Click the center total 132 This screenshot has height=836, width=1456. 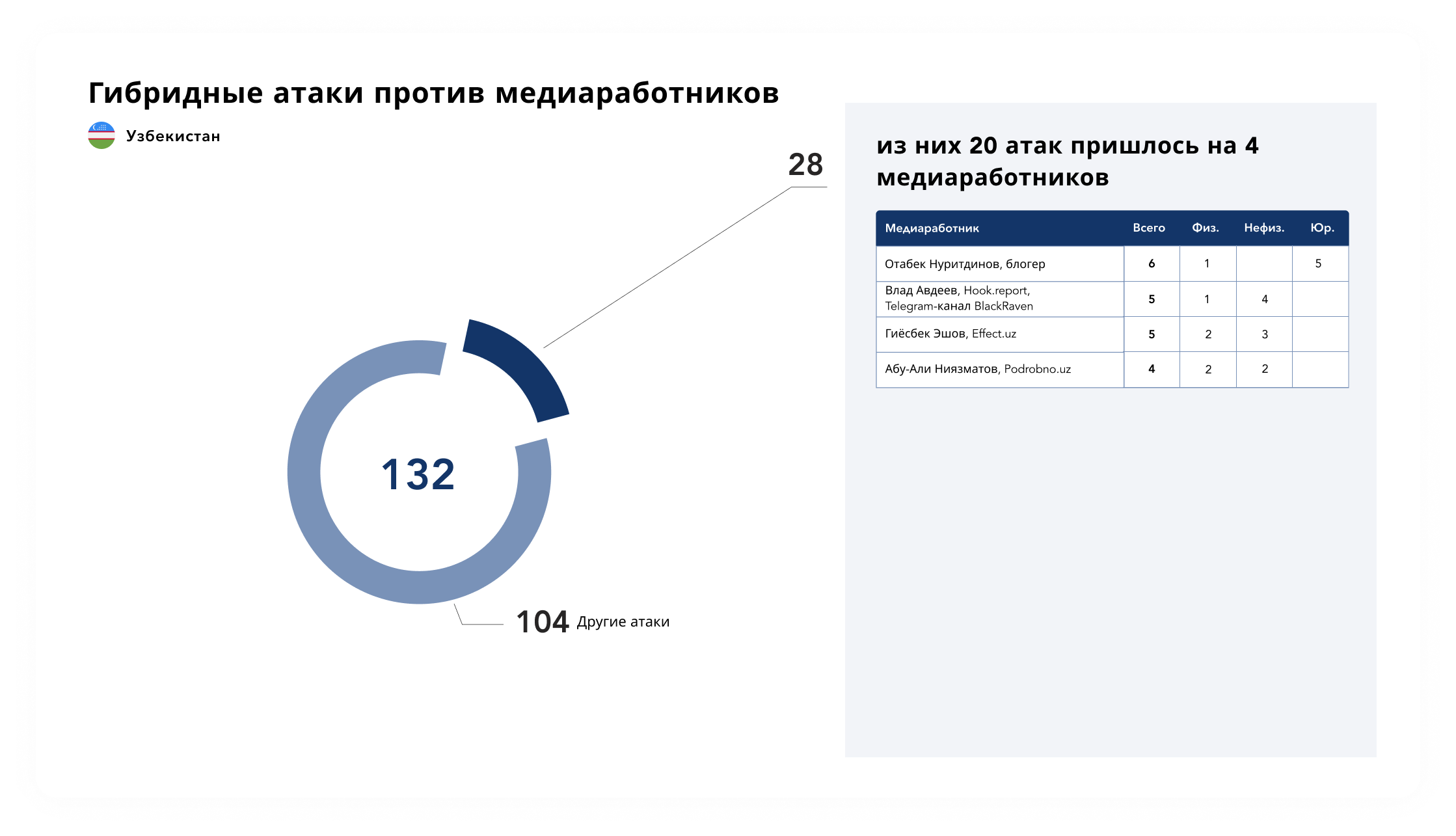coord(418,474)
